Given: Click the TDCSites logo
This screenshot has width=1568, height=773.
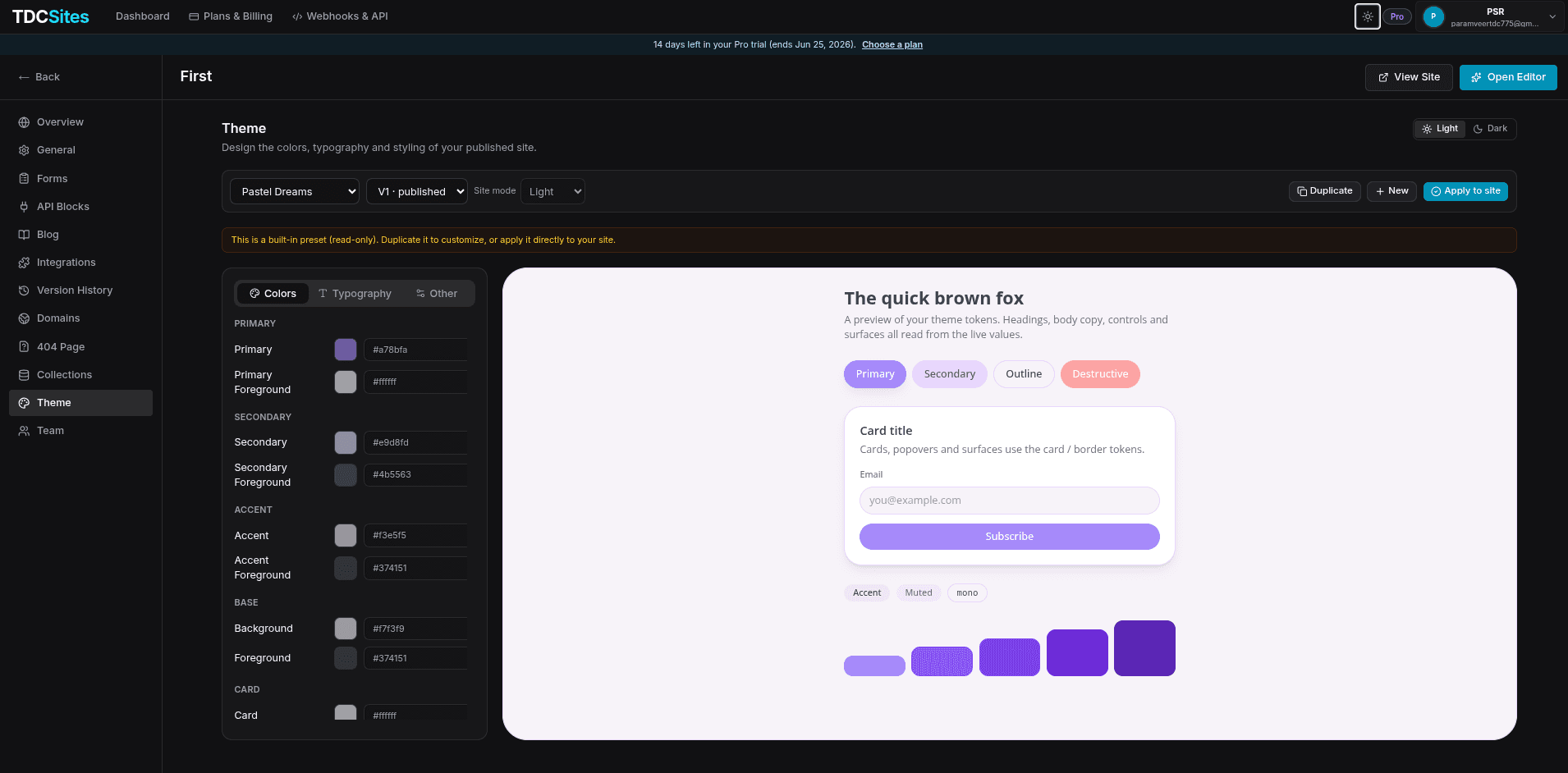Looking at the screenshot, I should point(51,16).
